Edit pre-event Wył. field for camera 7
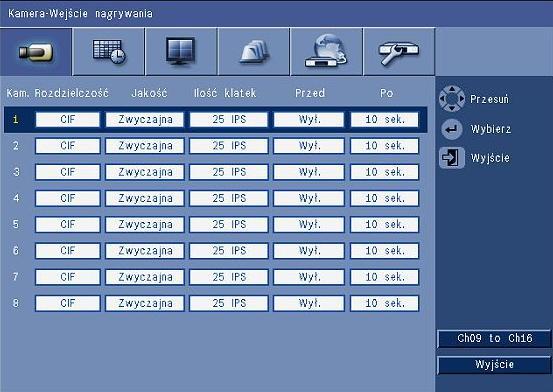 tap(309, 277)
